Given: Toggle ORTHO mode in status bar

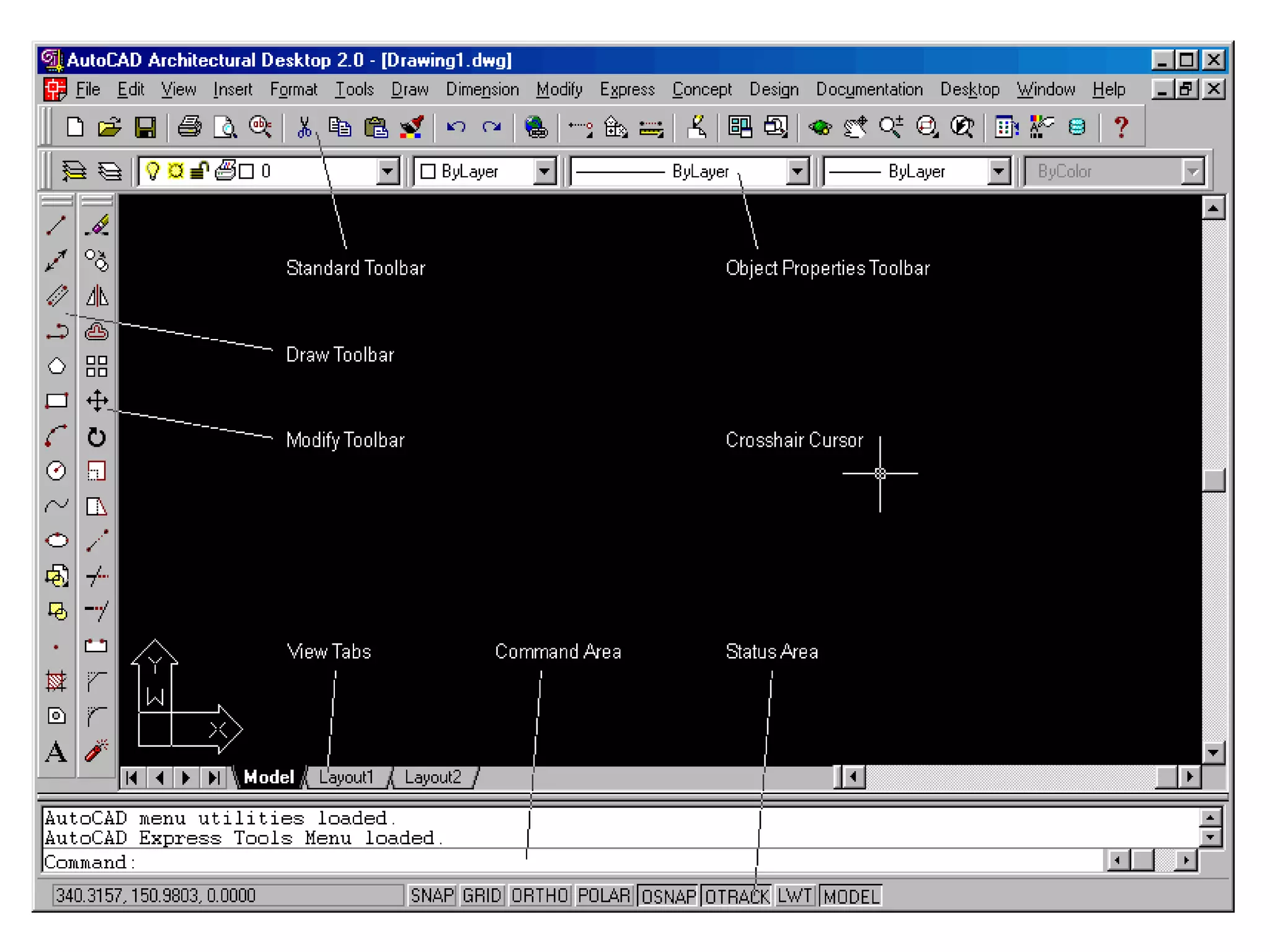Looking at the screenshot, I should 540,896.
